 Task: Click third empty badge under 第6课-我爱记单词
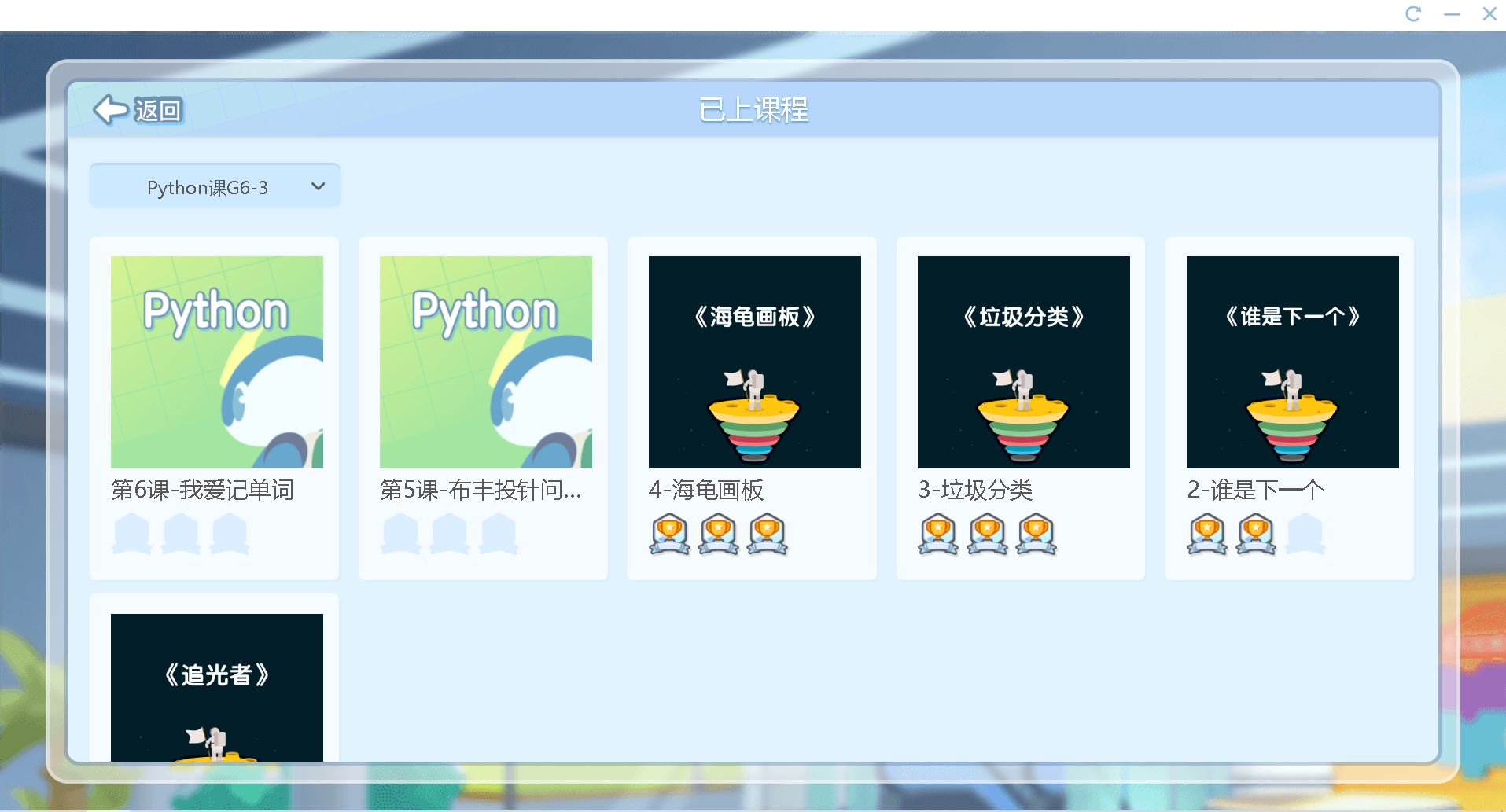[x=230, y=535]
